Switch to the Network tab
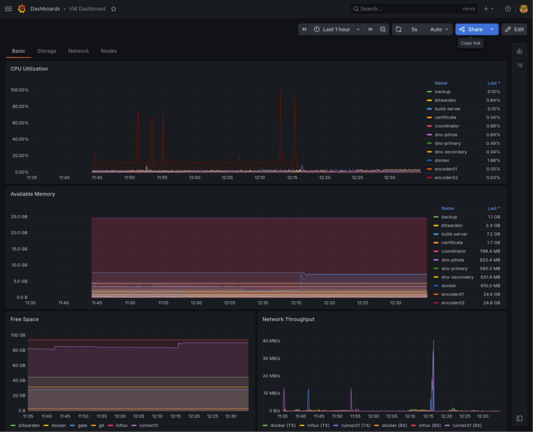The image size is (533, 432). click(79, 51)
